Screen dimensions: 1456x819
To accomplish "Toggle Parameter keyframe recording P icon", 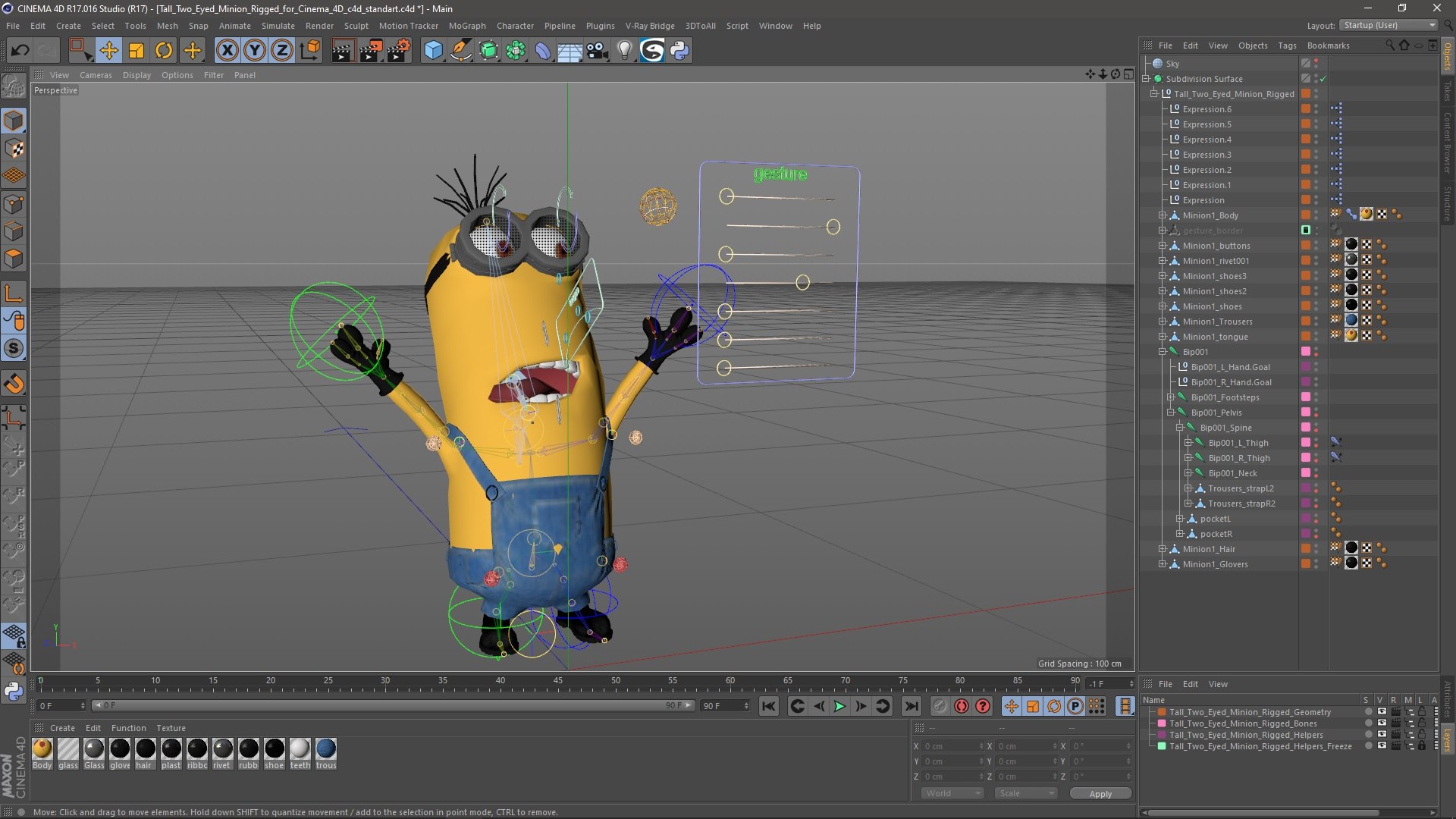I will (1075, 706).
